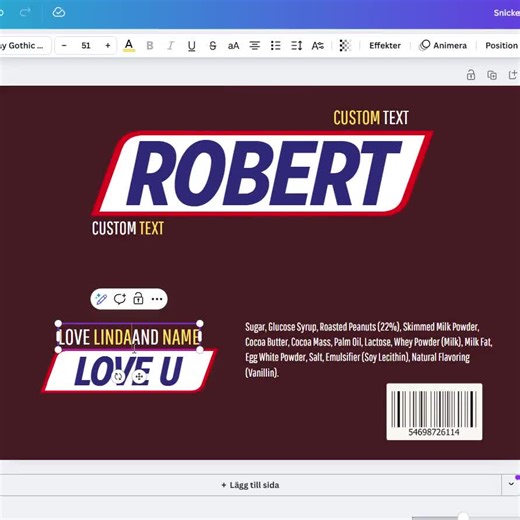This screenshot has height=520, width=520.
Task: Select the top CUSTOM TEXT label
Action: click(371, 118)
